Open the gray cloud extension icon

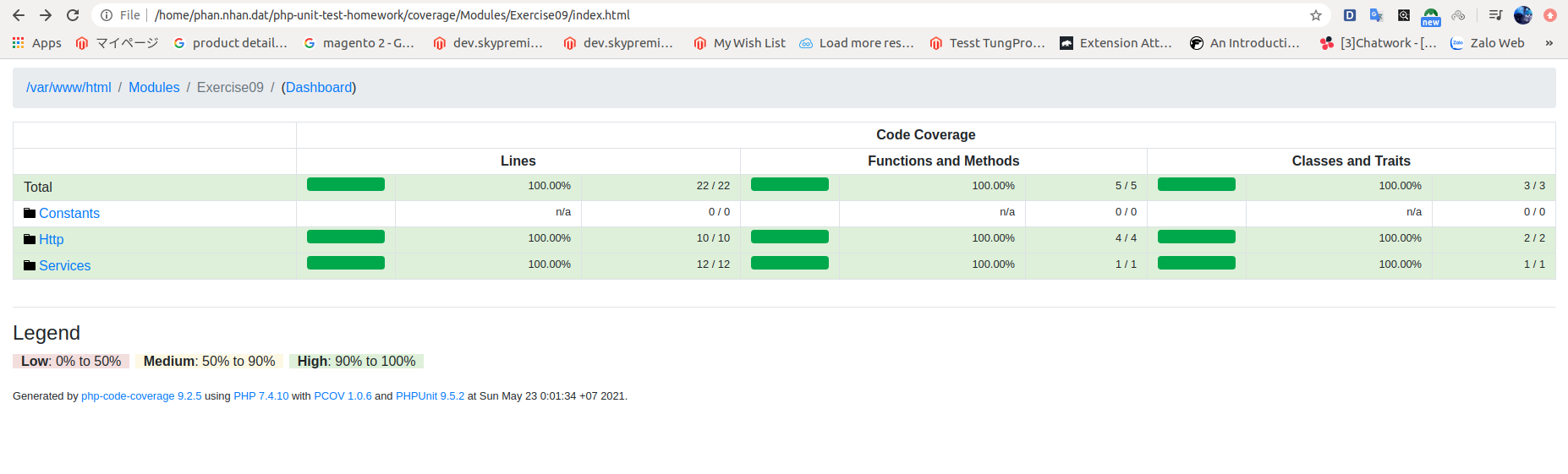click(x=1458, y=15)
